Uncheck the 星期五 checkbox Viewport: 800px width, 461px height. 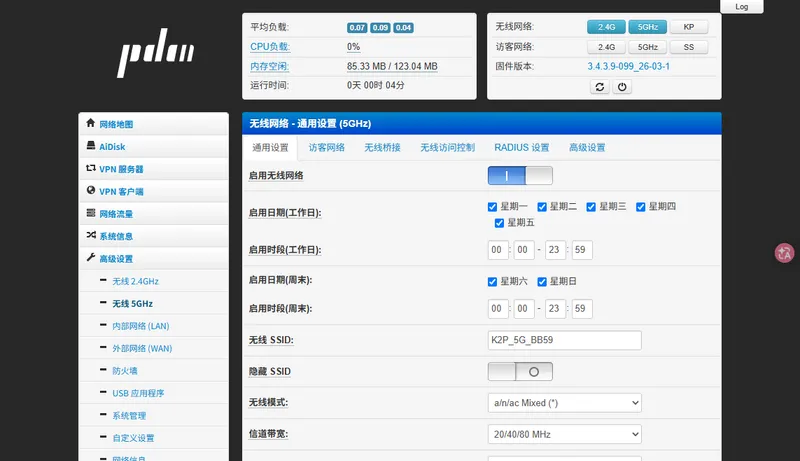click(499, 223)
